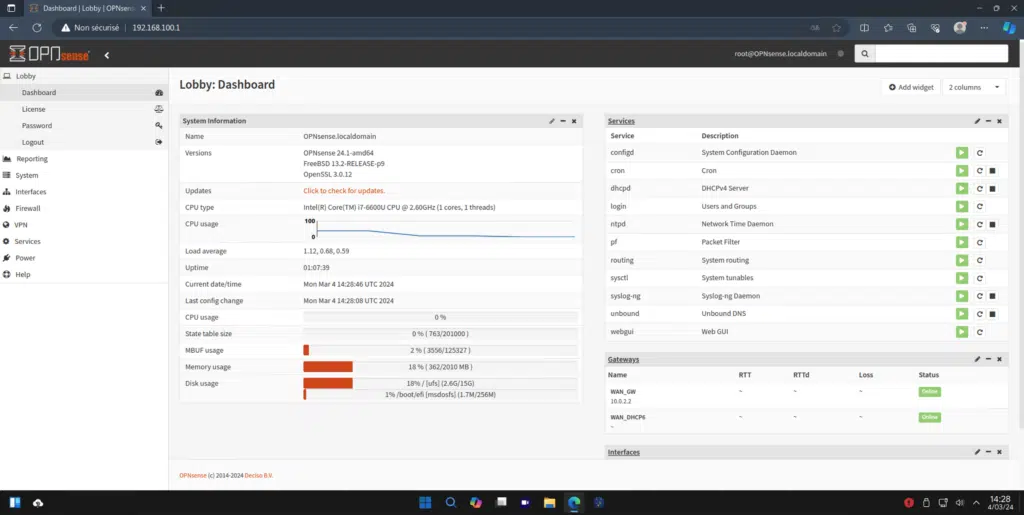Collapse the Services widget
Screen dimensions: 1024x515
989,121
